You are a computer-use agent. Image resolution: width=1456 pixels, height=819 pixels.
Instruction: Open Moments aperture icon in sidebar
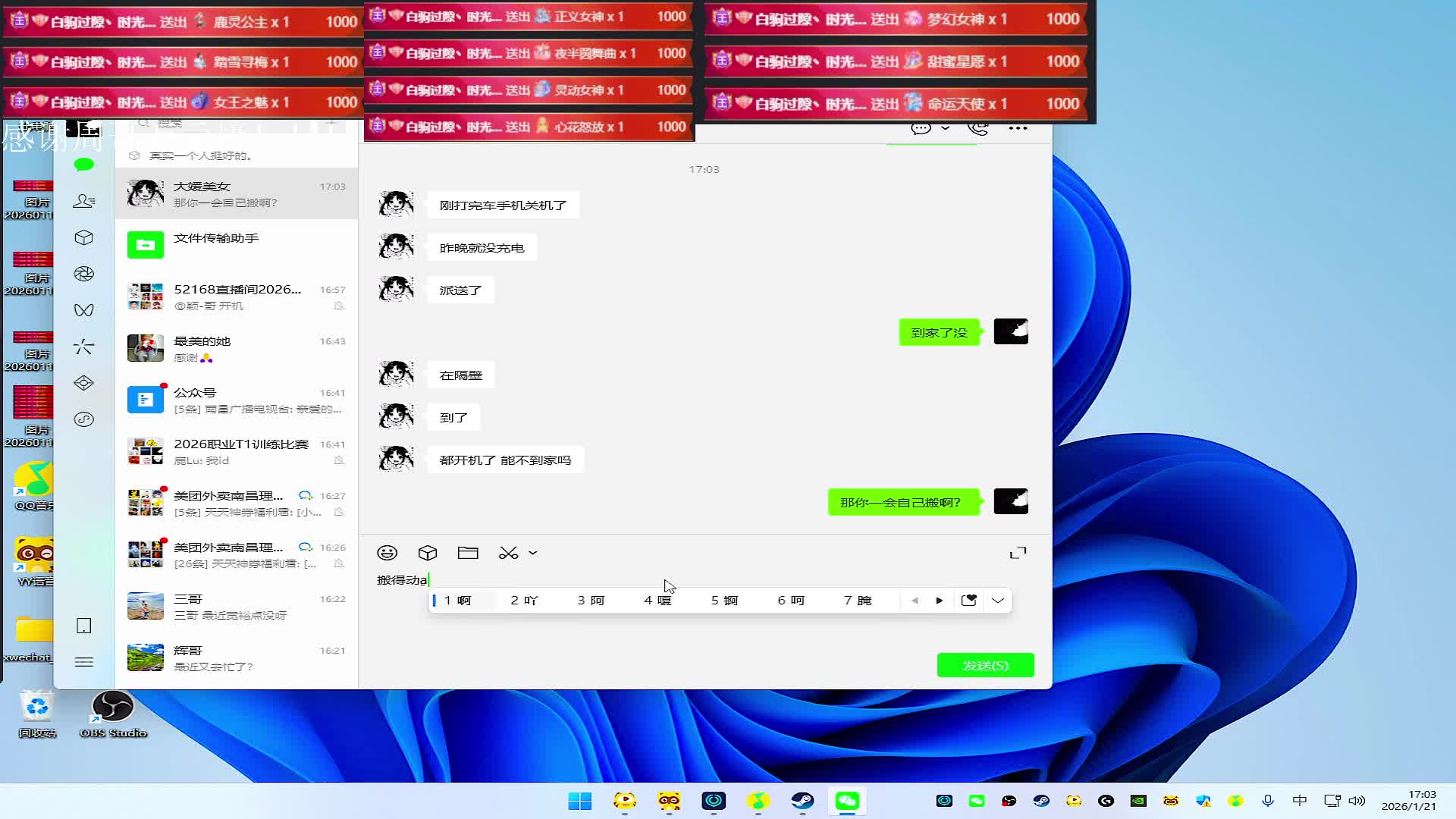83,274
